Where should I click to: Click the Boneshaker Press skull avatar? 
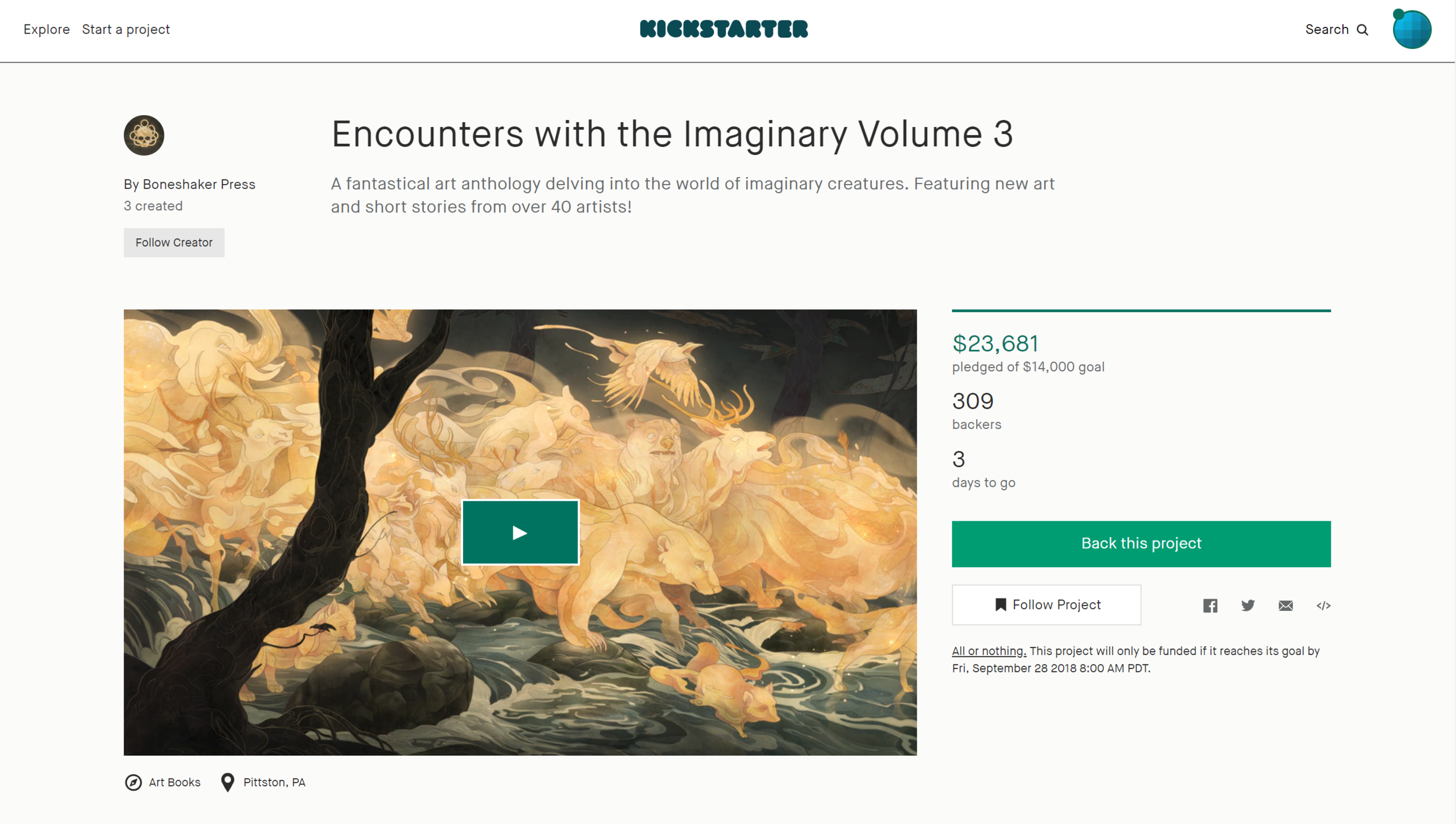(144, 135)
